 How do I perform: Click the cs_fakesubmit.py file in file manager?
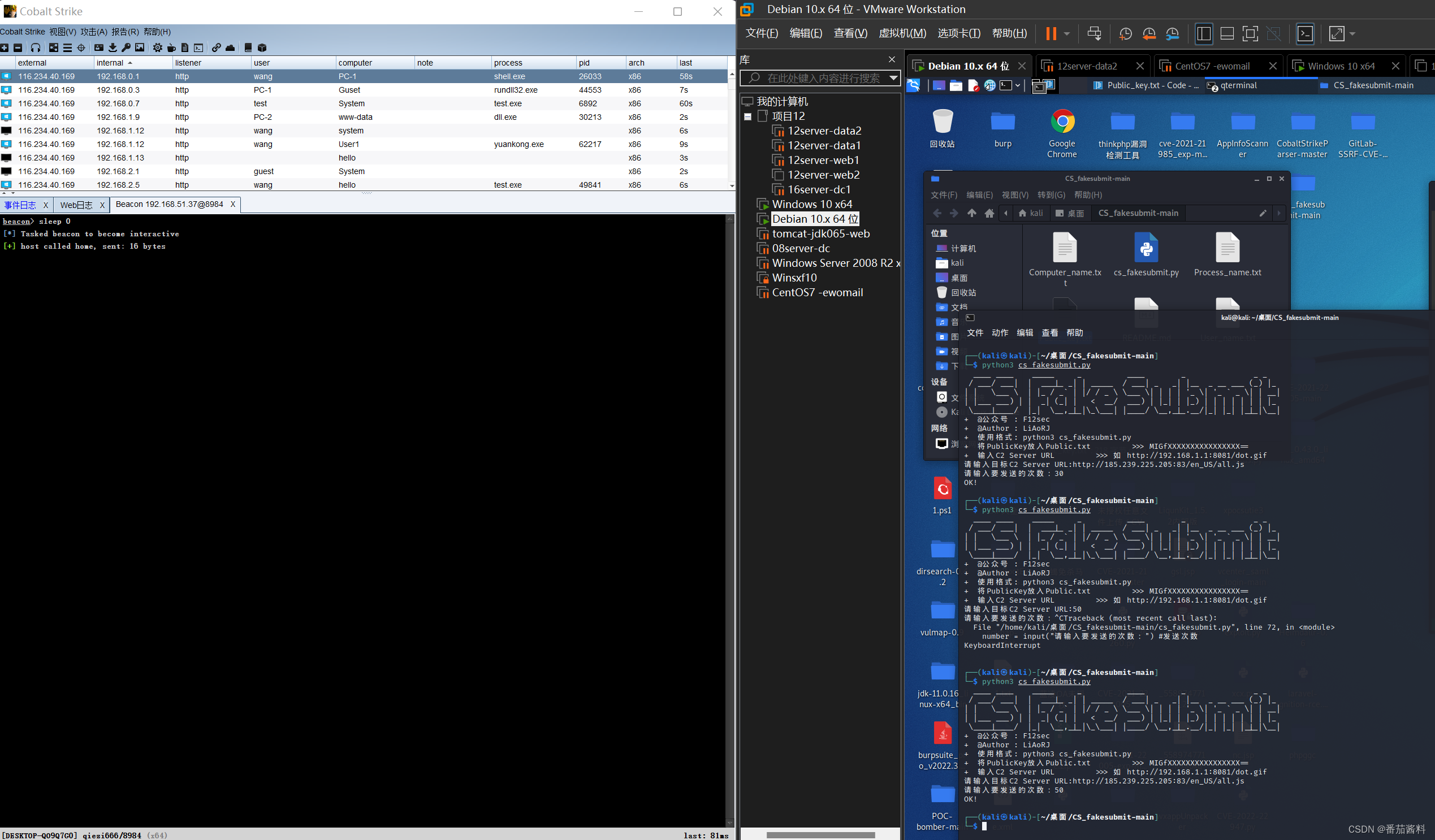point(1146,255)
